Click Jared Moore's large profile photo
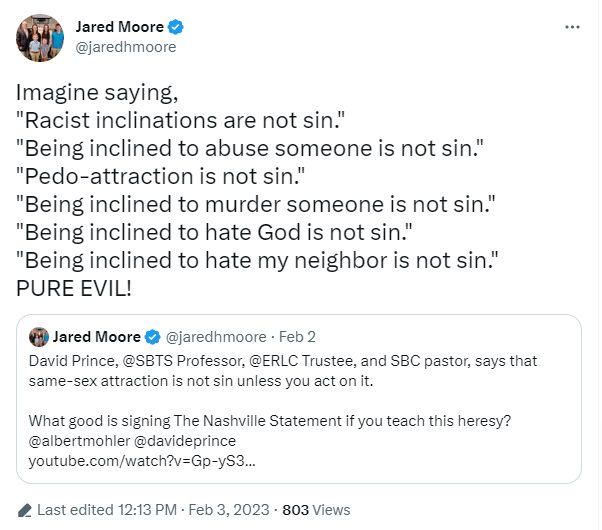The width and height of the screenshot is (602, 530). tap(40, 38)
